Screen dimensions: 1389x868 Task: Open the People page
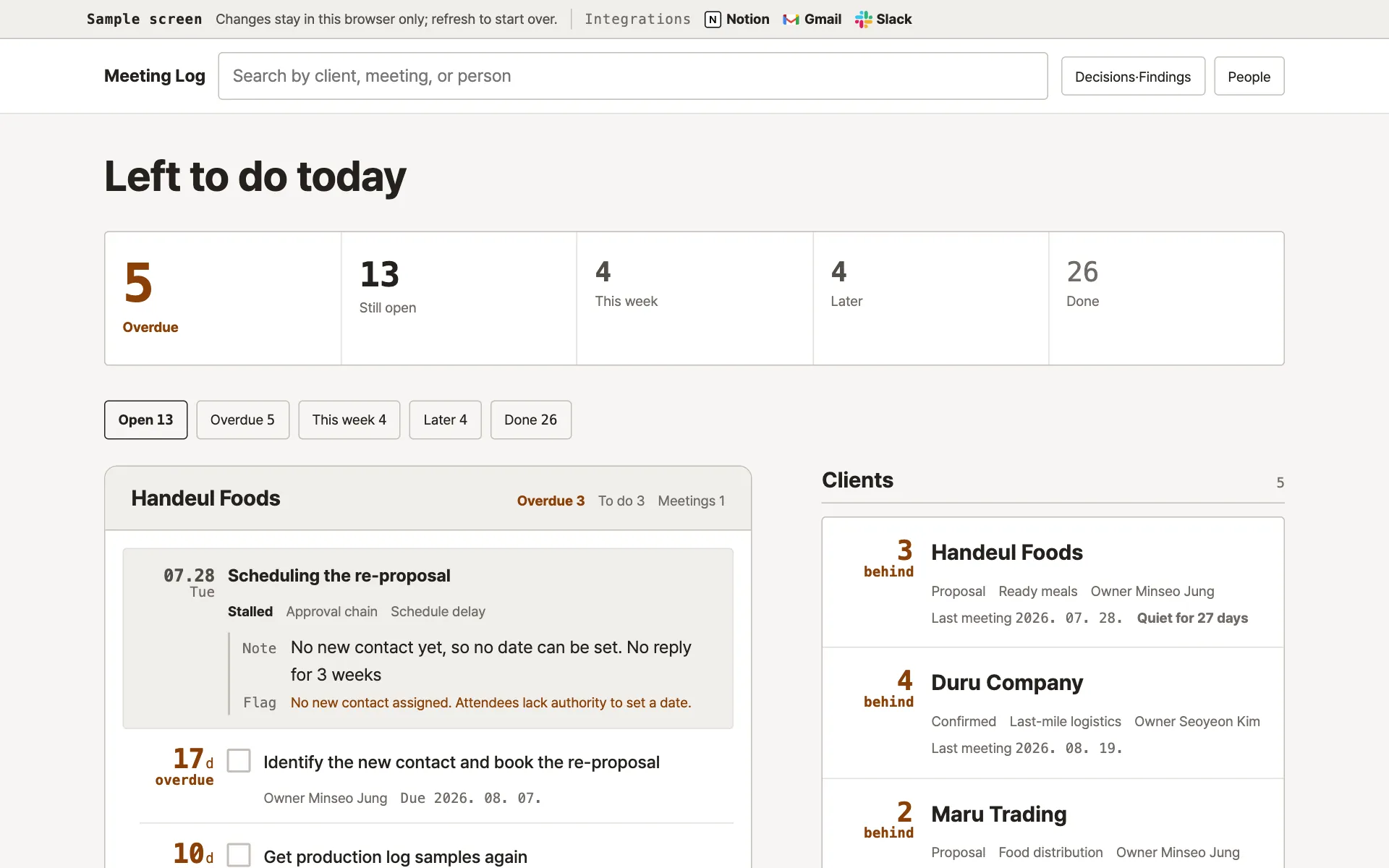point(1249,76)
